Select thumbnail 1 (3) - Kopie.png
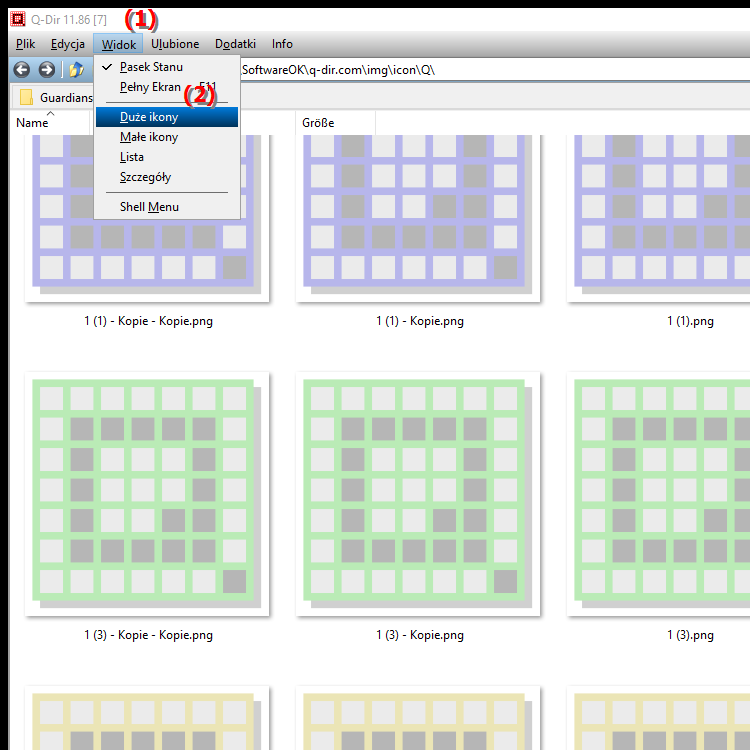The height and width of the screenshot is (750, 750). click(x=418, y=494)
